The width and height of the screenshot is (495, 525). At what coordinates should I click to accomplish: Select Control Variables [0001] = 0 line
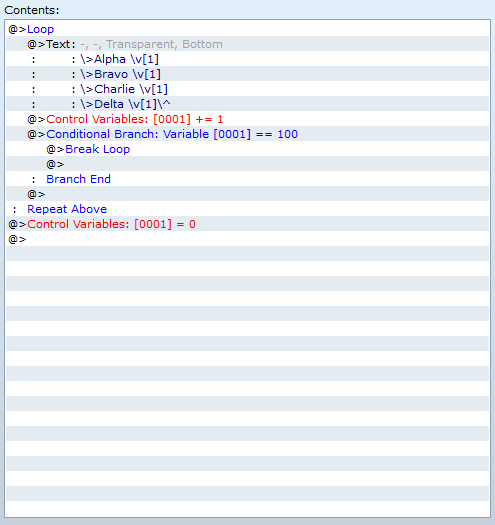click(247, 224)
